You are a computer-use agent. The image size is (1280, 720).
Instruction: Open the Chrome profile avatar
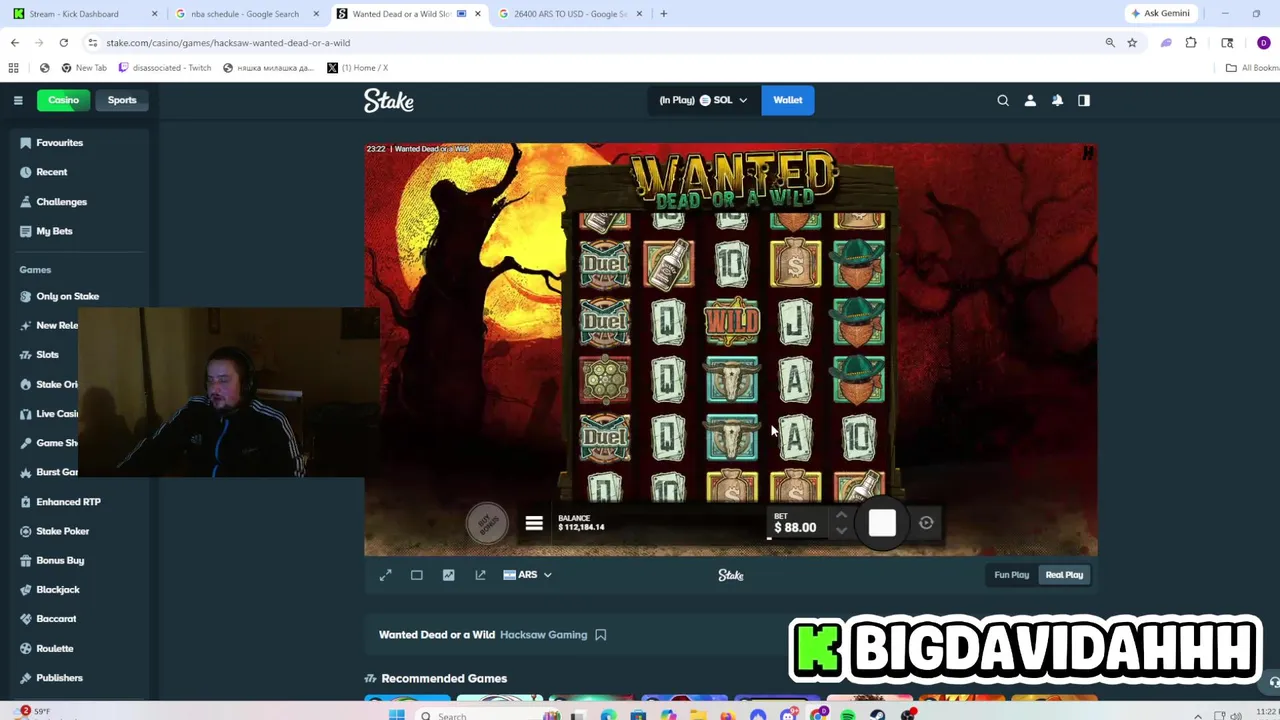[1264, 43]
